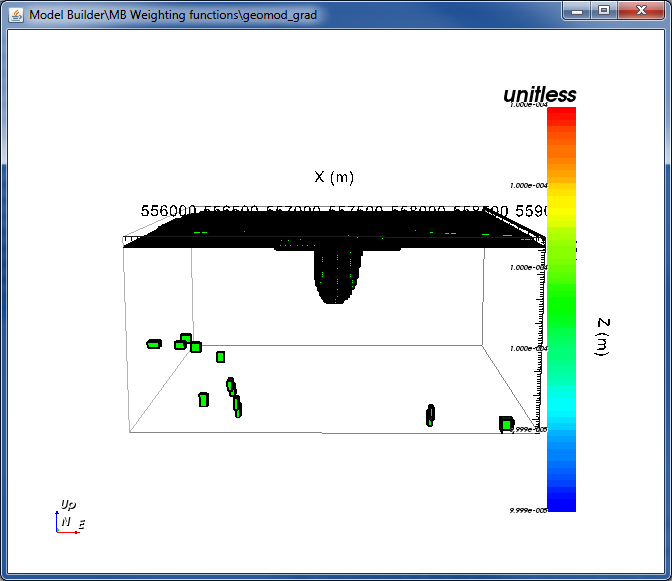Image resolution: width=672 pixels, height=581 pixels.
Task: Select the isolated green block near box bottom center-right
Action: (x=430, y=415)
